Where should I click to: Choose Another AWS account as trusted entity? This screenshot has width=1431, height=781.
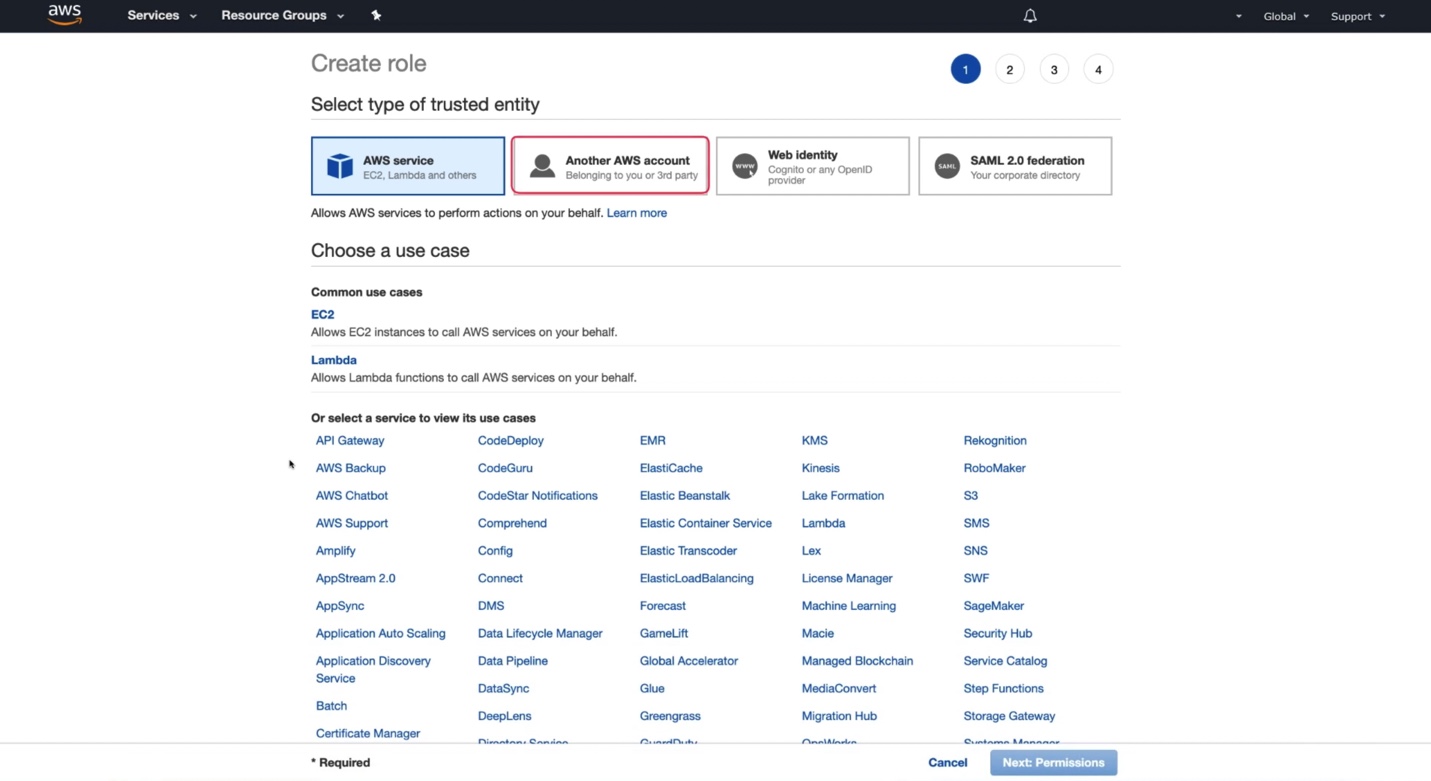(x=610, y=166)
